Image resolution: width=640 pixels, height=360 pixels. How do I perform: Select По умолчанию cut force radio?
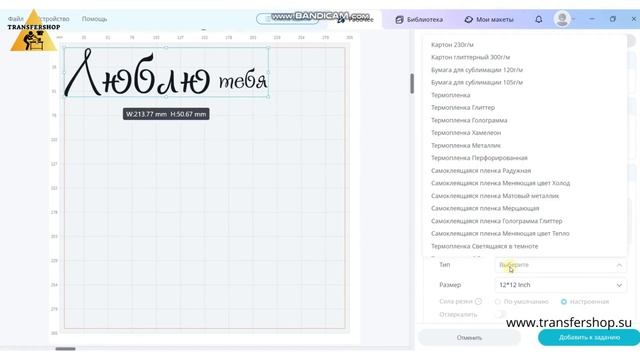pos(498,302)
